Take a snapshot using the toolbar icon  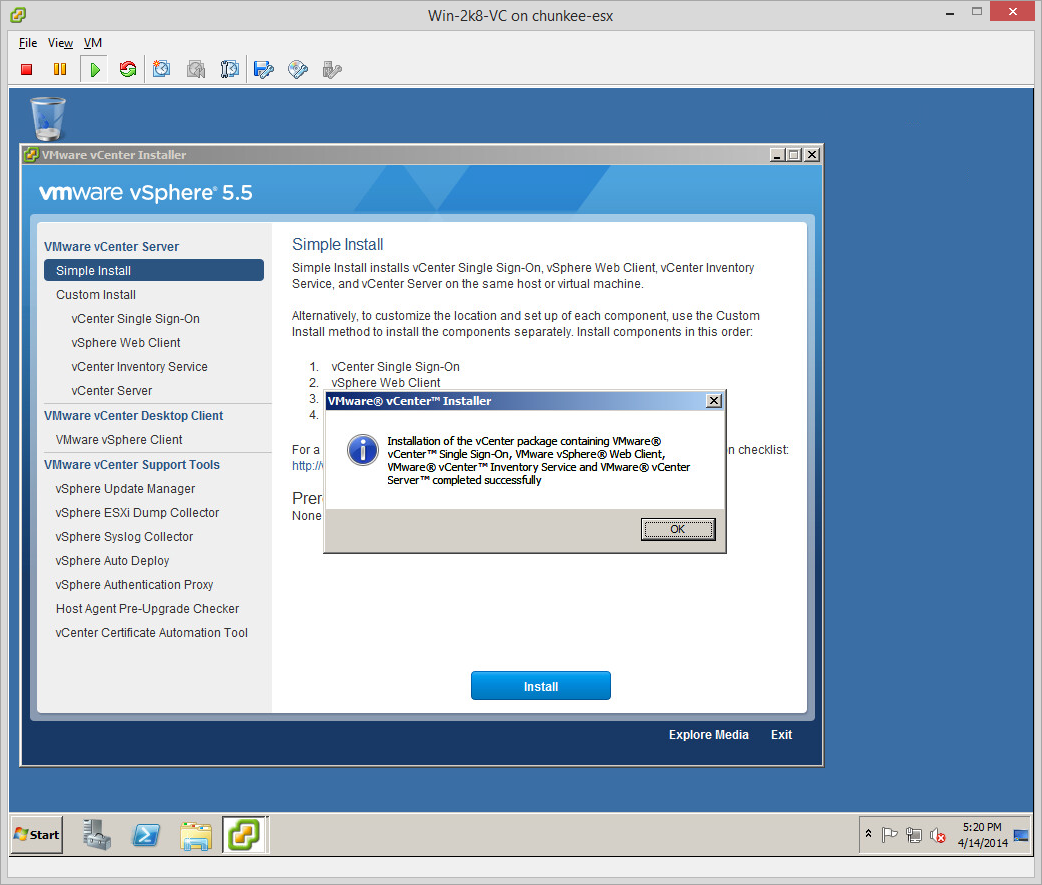[161, 69]
